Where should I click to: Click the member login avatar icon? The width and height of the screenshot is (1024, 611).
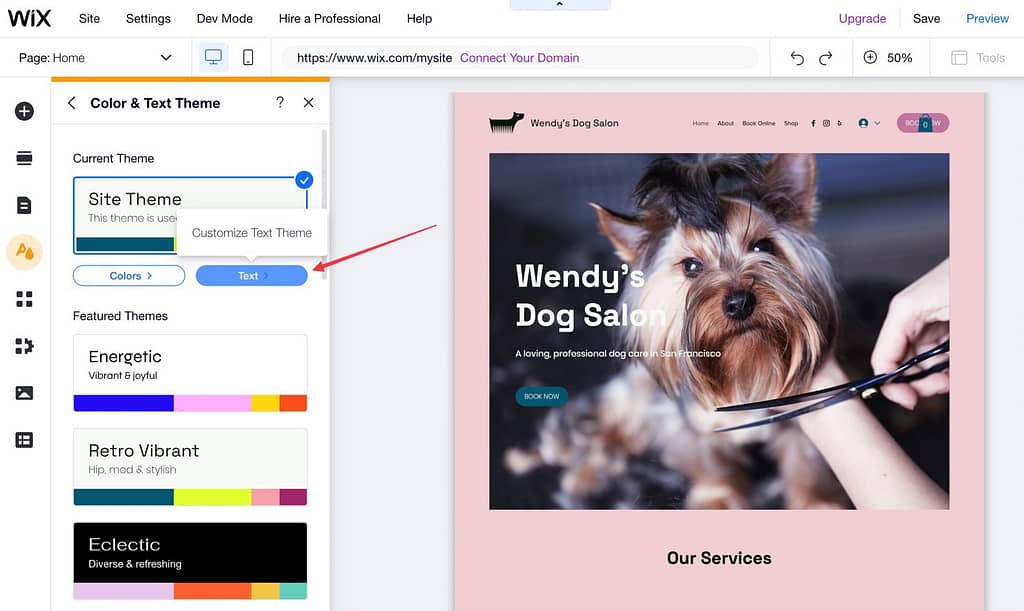(x=863, y=123)
